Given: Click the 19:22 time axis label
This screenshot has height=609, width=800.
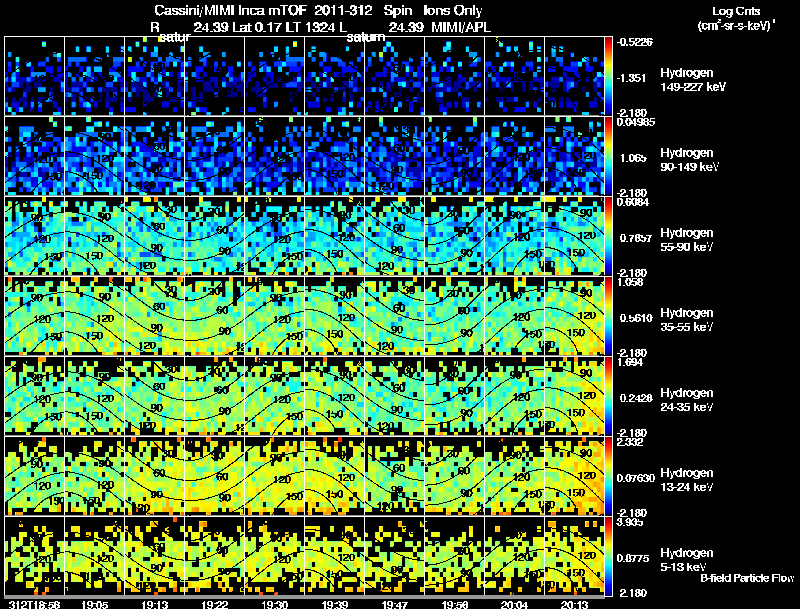Looking at the screenshot, I should [215, 604].
